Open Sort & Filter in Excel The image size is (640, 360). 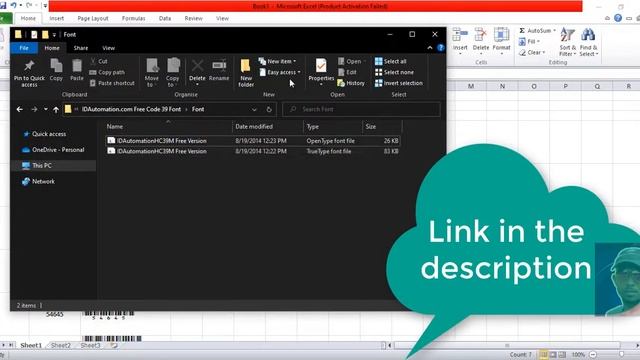[x=567, y=42]
